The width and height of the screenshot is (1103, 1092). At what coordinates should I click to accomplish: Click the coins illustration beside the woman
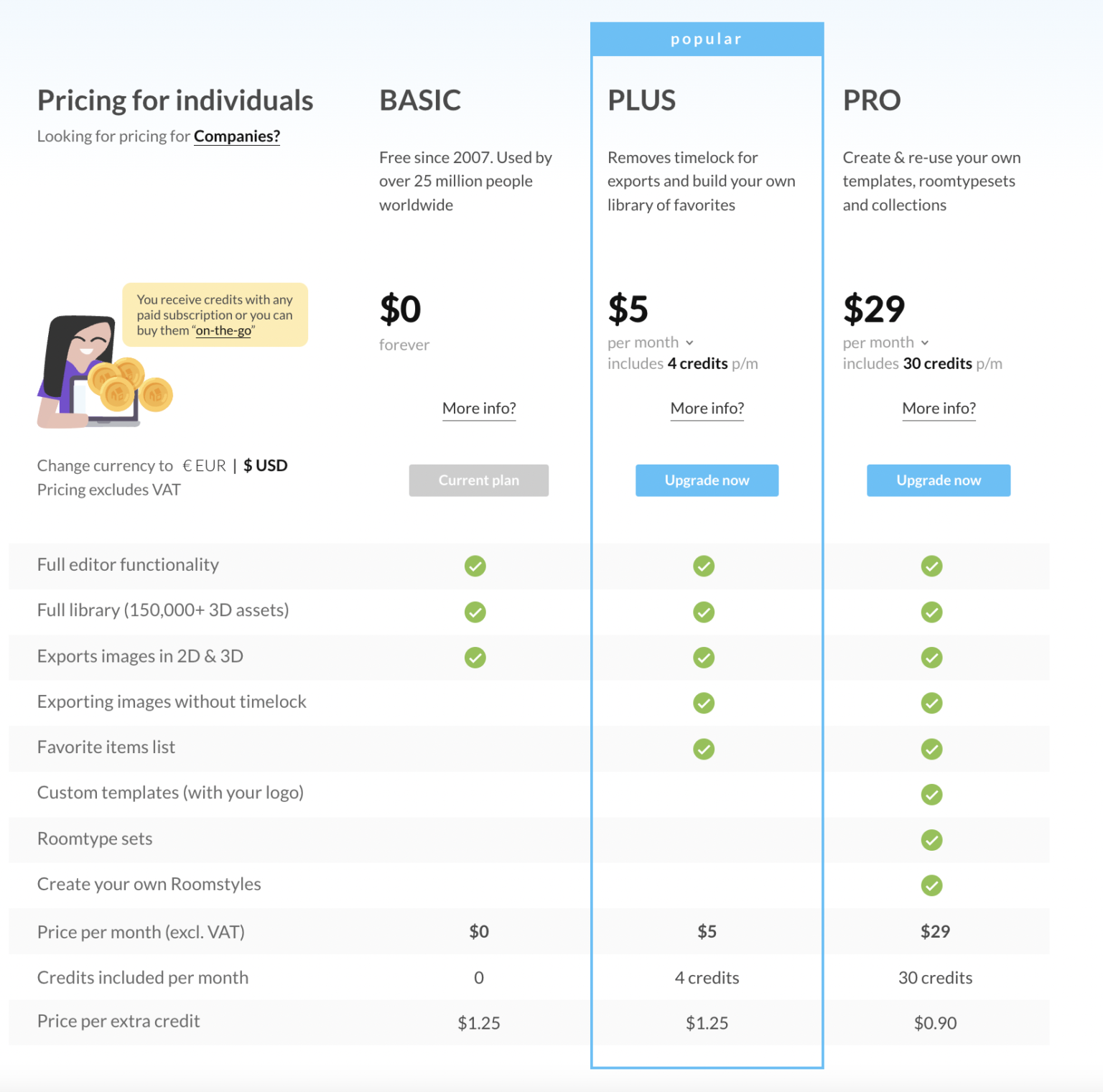pyautogui.click(x=129, y=386)
